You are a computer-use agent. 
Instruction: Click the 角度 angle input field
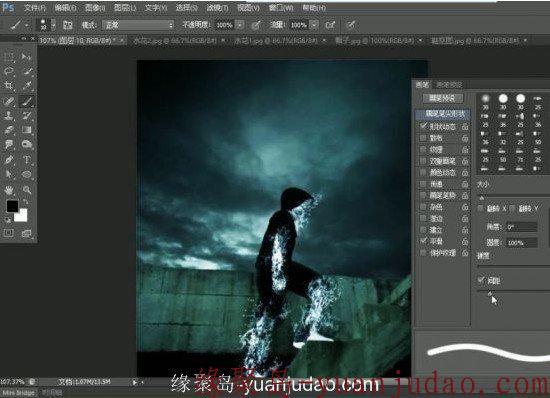point(522,227)
